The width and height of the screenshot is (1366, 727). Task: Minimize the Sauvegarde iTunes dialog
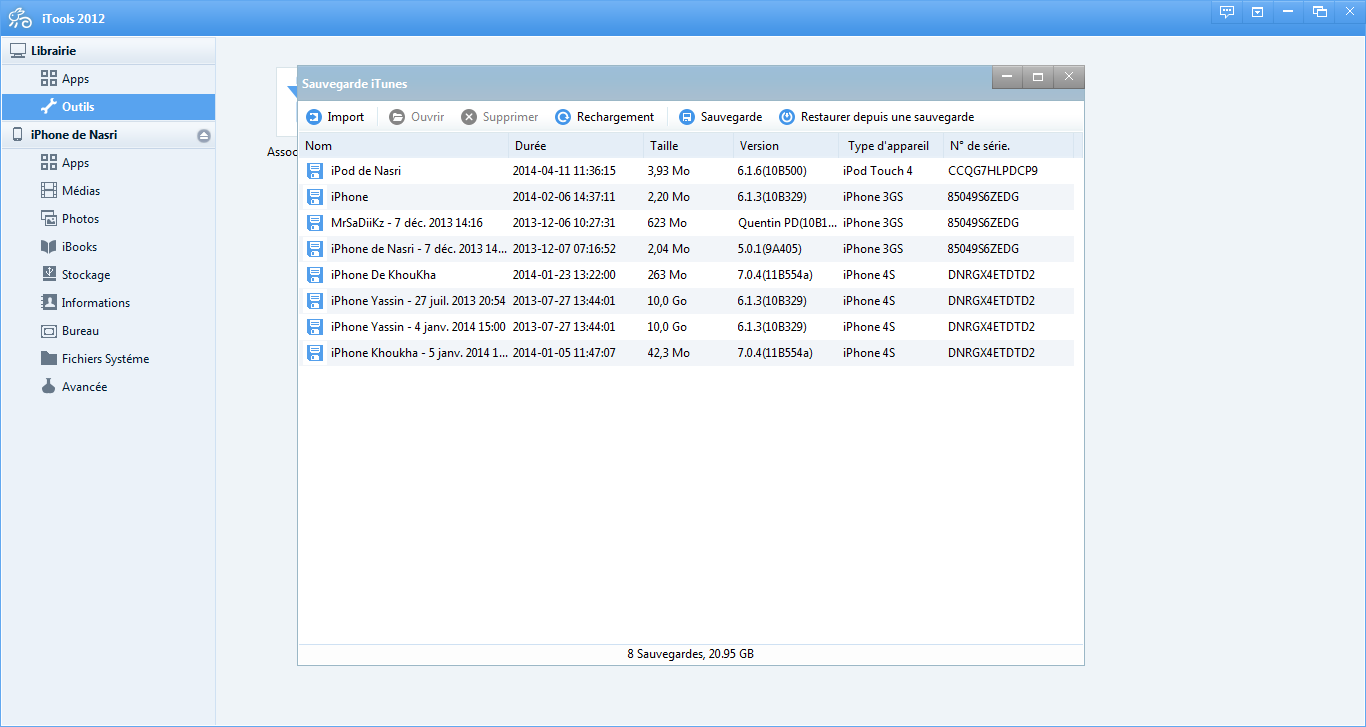click(x=1007, y=77)
